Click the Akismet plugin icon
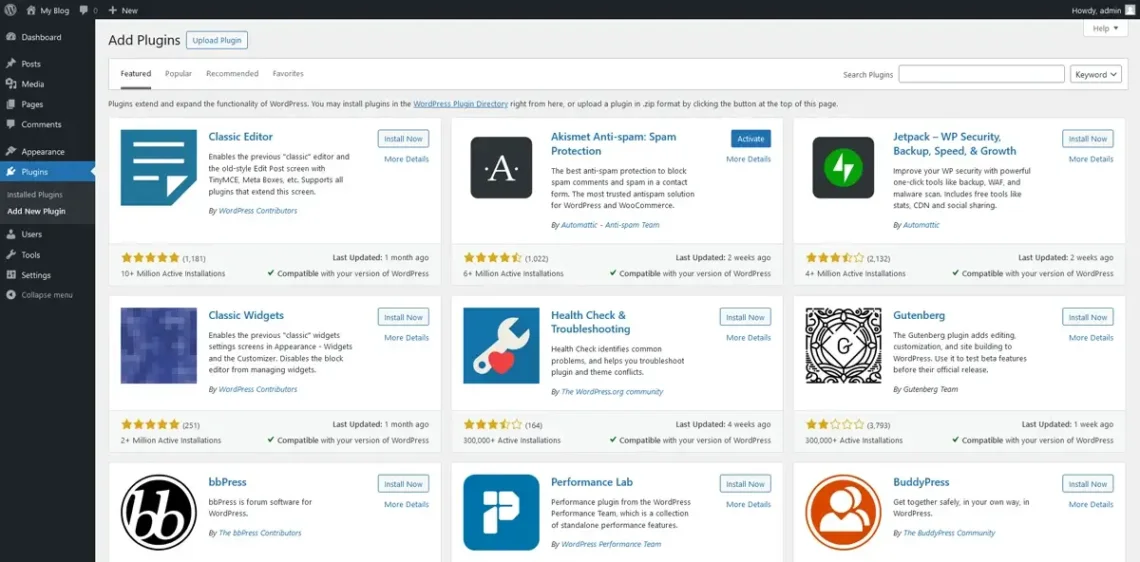This screenshot has width=1140, height=562. [501, 168]
